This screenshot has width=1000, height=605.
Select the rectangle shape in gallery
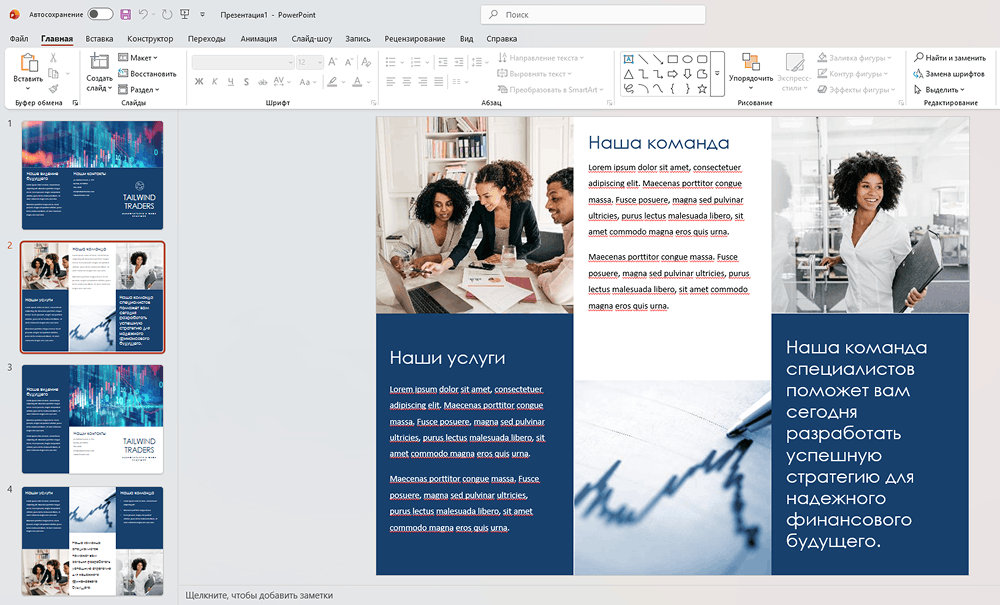coord(672,59)
